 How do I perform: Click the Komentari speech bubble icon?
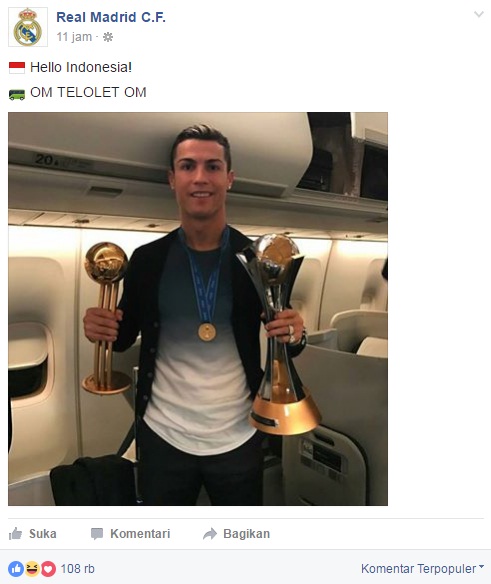click(x=97, y=534)
